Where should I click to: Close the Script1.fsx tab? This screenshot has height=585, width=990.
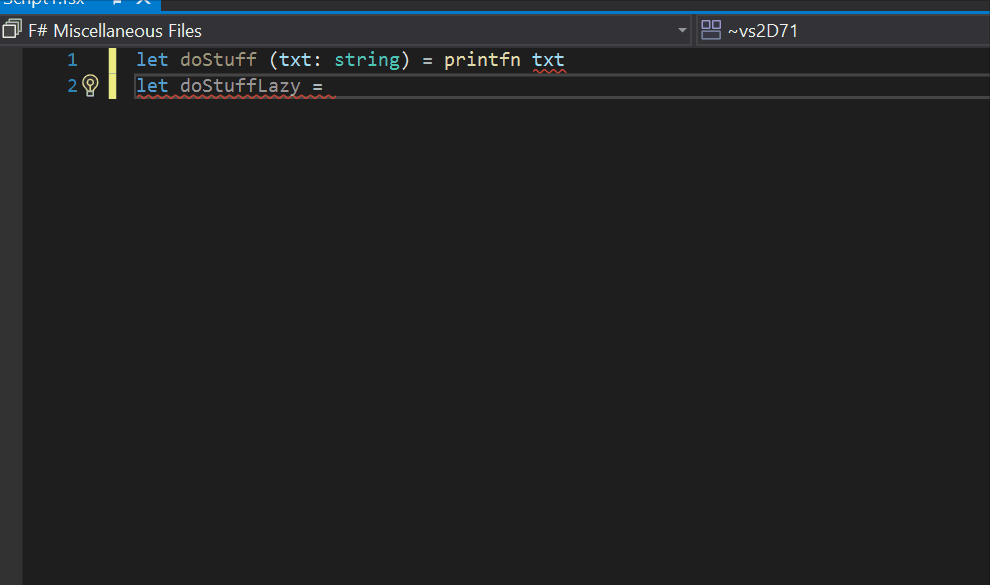tap(141, 3)
